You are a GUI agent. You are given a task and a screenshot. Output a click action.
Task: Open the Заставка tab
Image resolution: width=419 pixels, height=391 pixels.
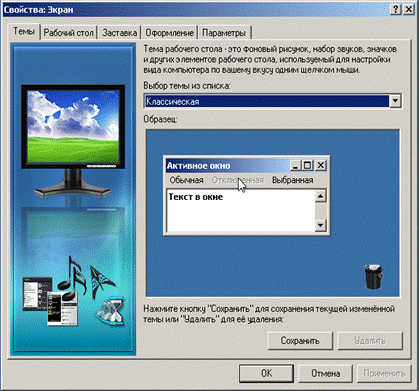pyautogui.click(x=120, y=33)
